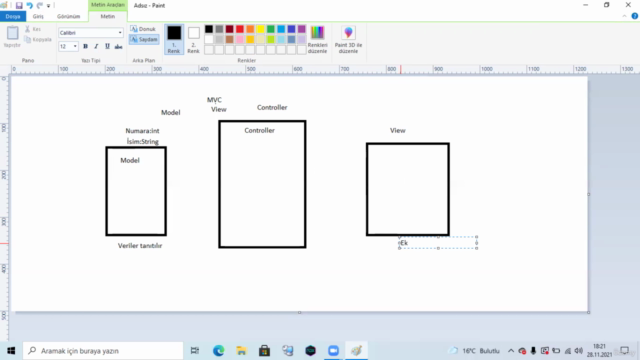Pick the black color swatch
This screenshot has width=640, height=360.
[x=209, y=29]
